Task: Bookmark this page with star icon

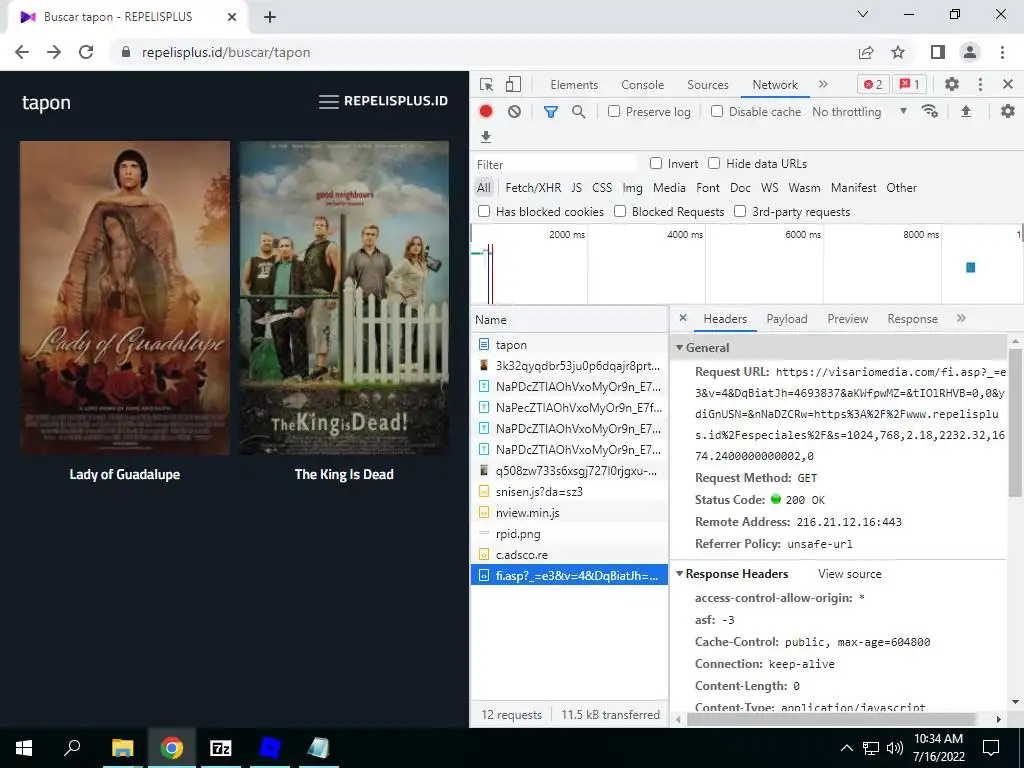Action: pyautogui.click(x=898, y=52)
